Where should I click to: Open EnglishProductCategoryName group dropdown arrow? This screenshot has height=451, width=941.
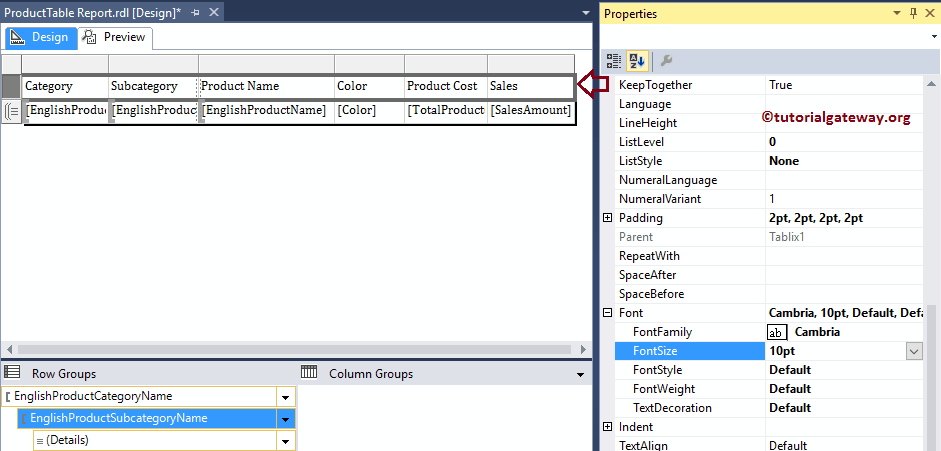pos(286,397)
